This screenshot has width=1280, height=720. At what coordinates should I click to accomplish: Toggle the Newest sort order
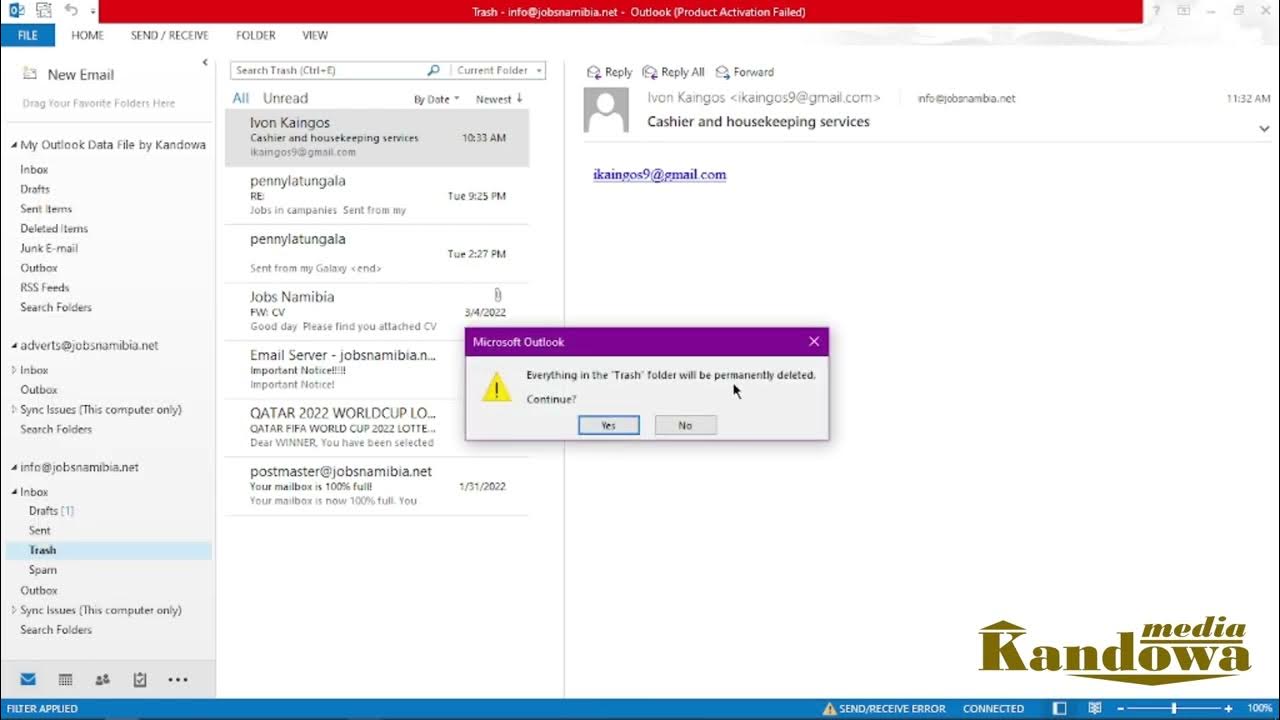coord(499,99)
